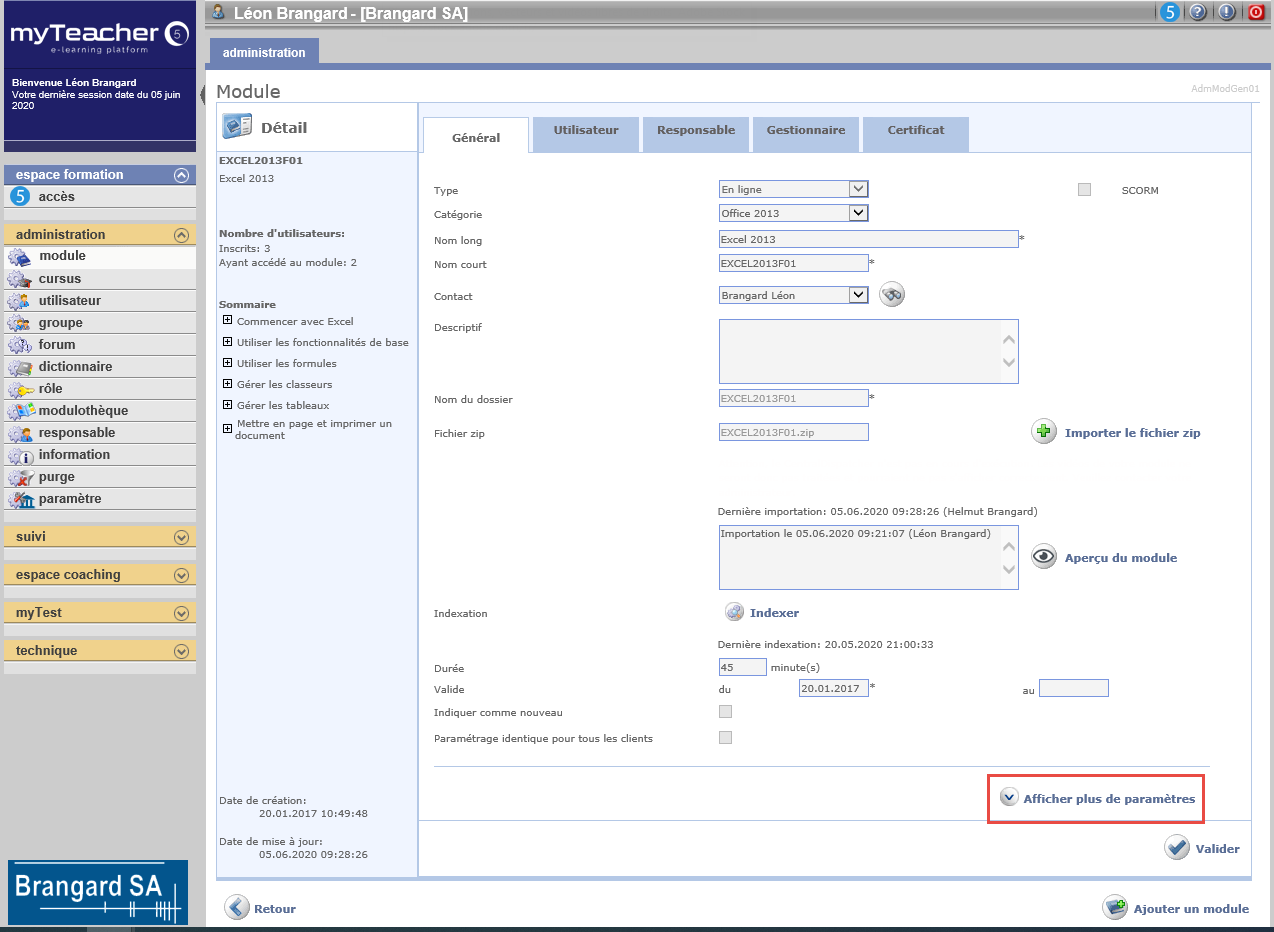Open the Certificat tab
Screen dimensions: 1274x932
(915, 130)
